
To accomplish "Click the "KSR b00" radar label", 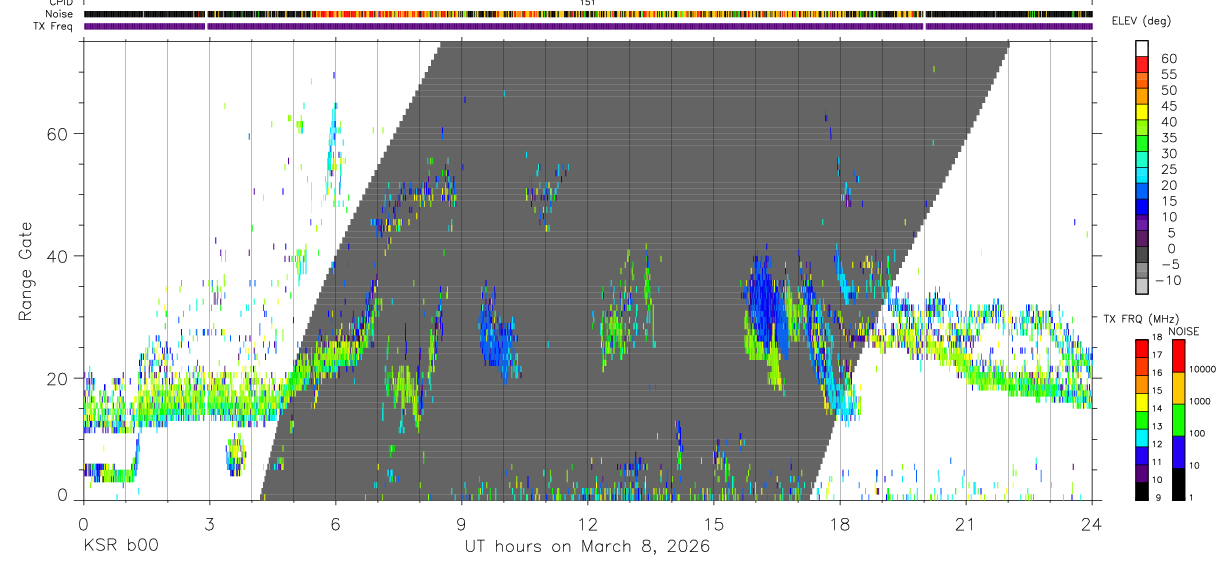I will point(121,546).
